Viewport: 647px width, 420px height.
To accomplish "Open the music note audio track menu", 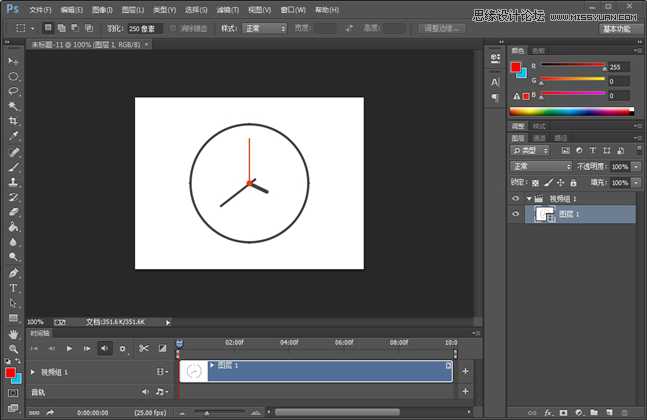I will click(x=162, y=392).
